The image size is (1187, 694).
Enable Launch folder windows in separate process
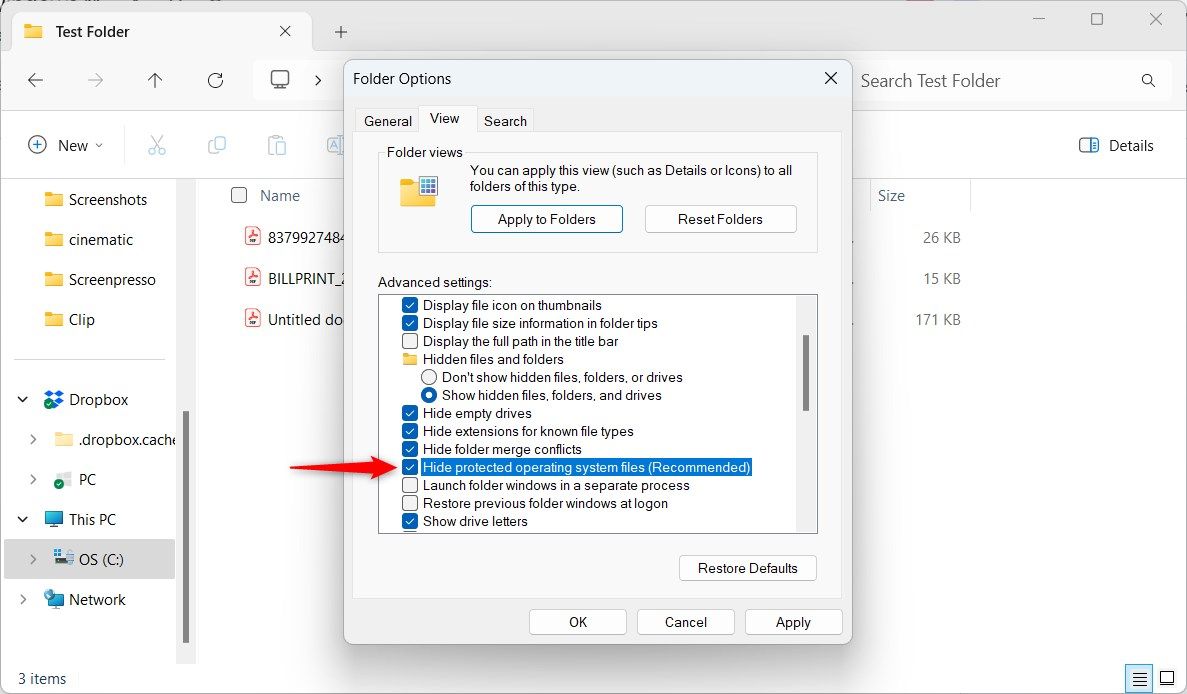coord(410,485)
